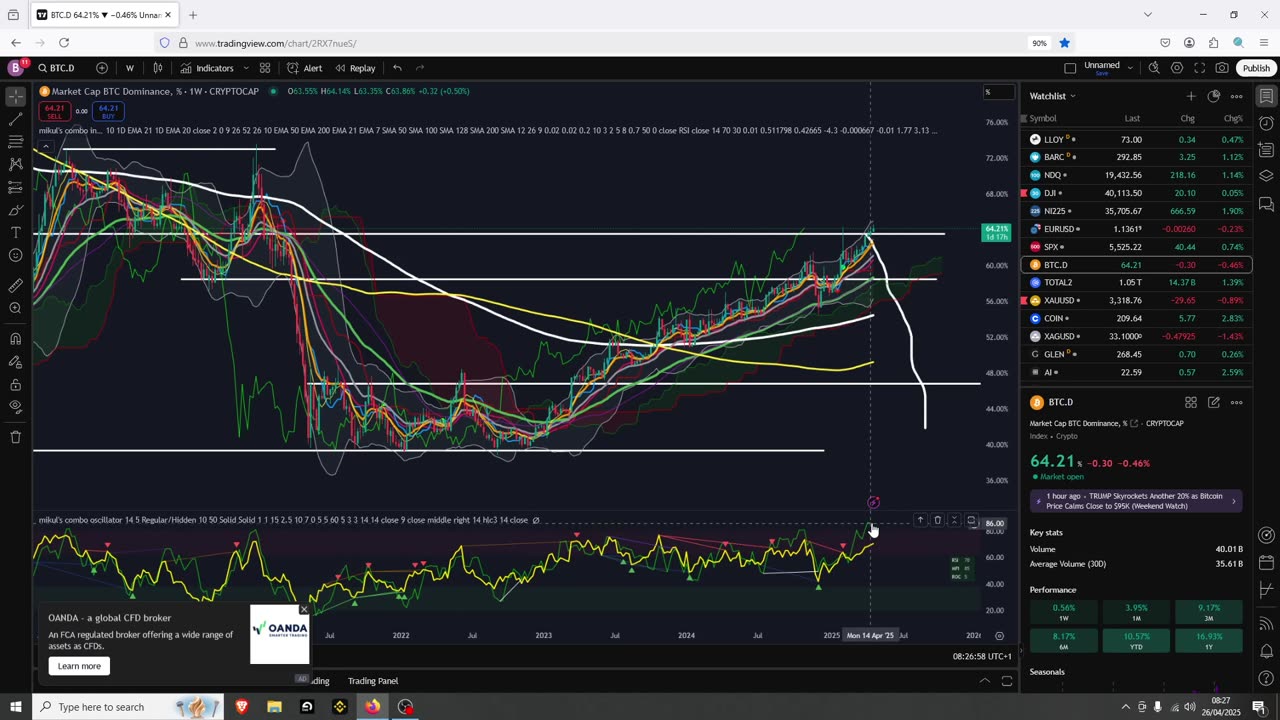Select COIN in the watchlist
This screenshot has width=1280, height=720.
click(x=1136, y=318)
